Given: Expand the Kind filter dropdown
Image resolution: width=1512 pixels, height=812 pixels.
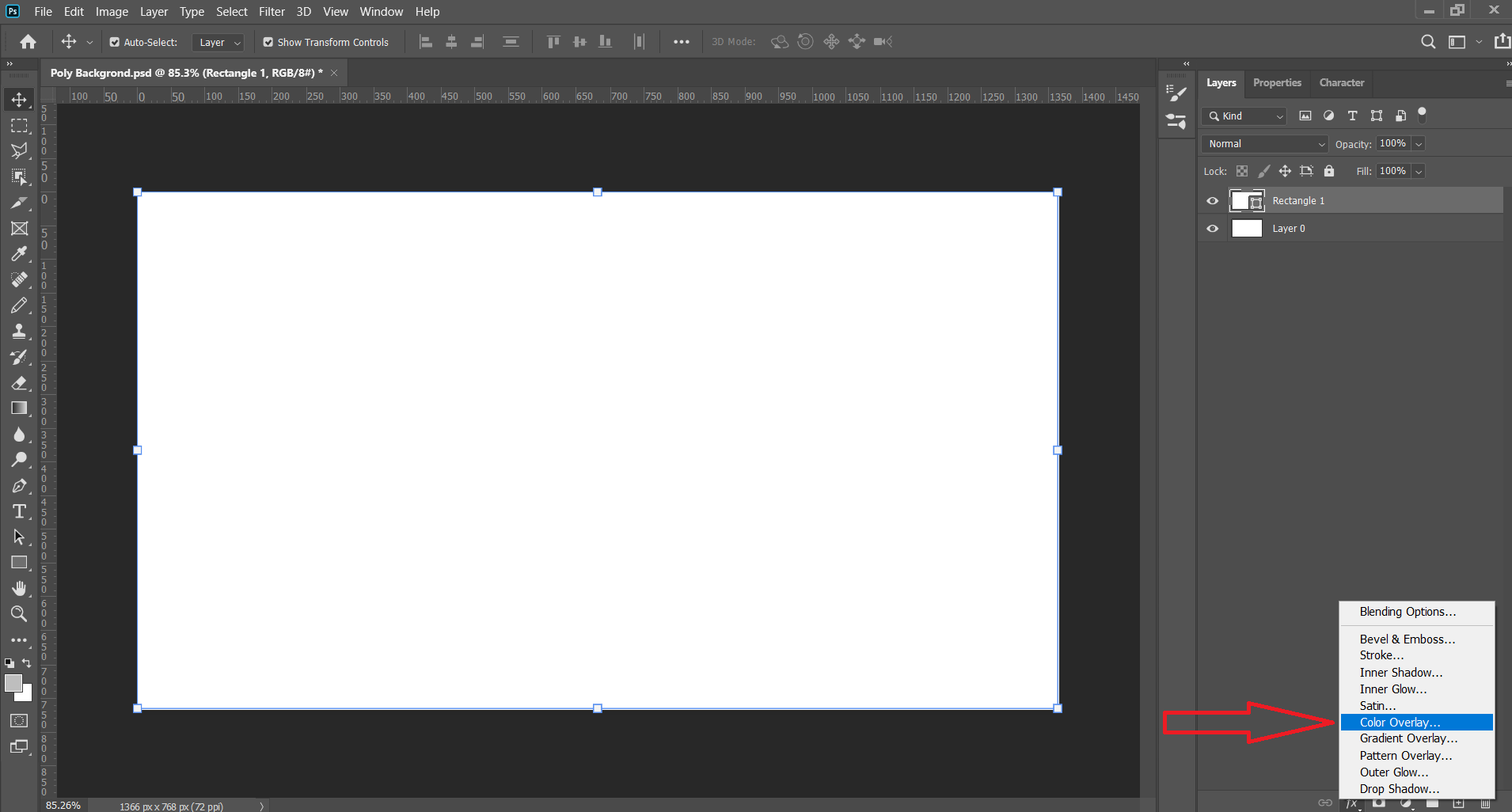Looking at the screenshot, I should [1246, 116].
